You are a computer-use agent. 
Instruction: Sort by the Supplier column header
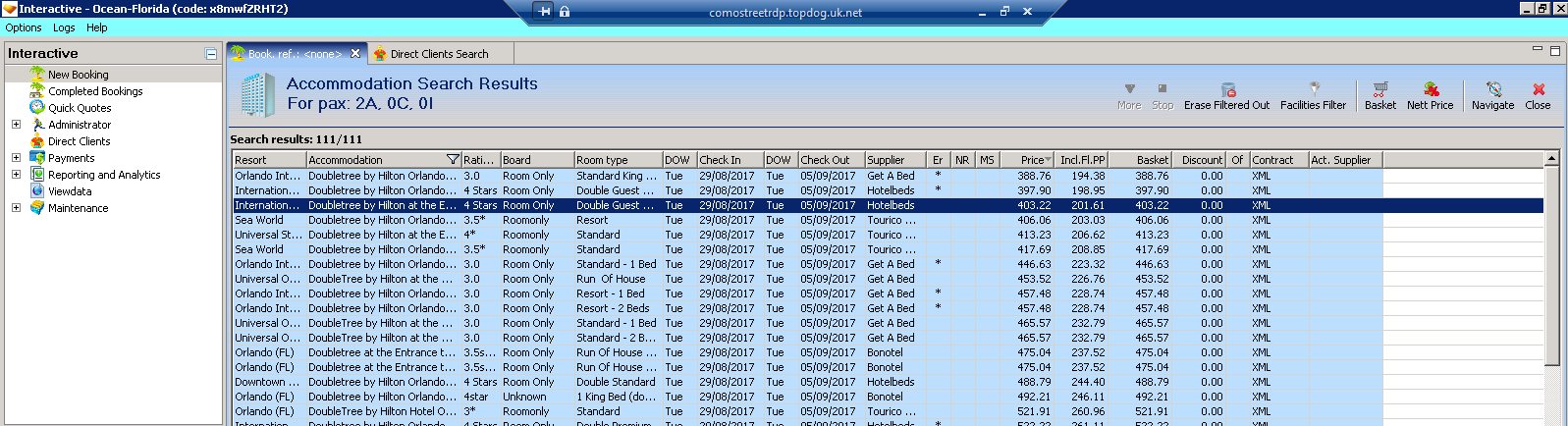[895, 159]
